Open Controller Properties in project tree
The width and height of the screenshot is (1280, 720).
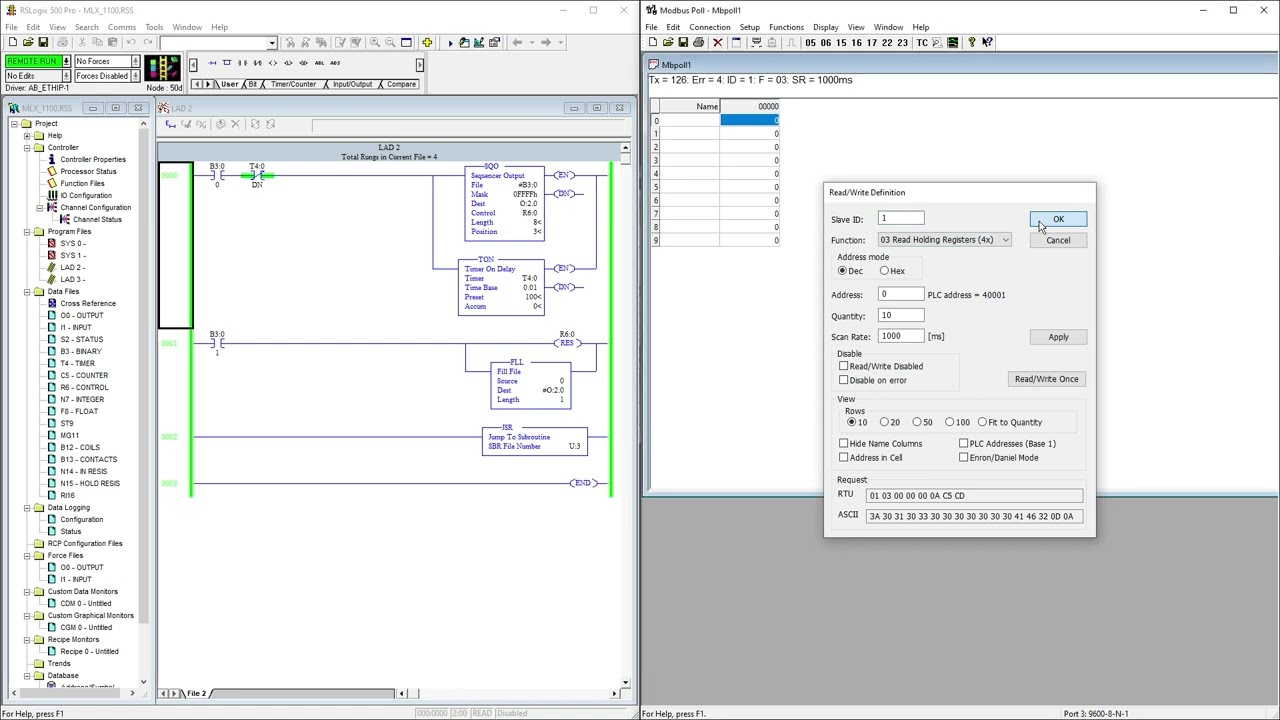pyautogui.click(x=92, y=159)
